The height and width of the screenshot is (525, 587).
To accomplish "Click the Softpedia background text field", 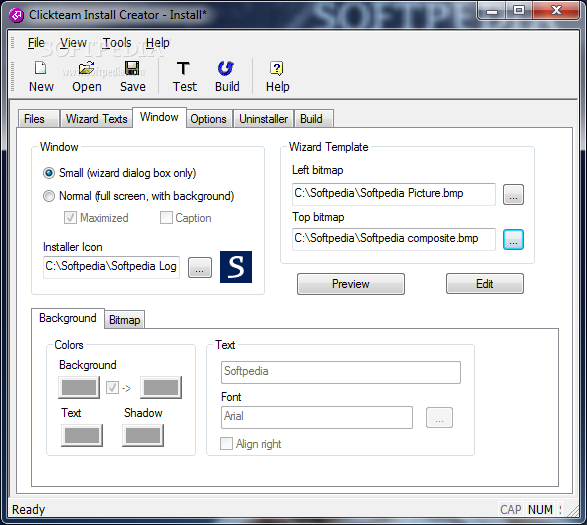I will point(341,372).
